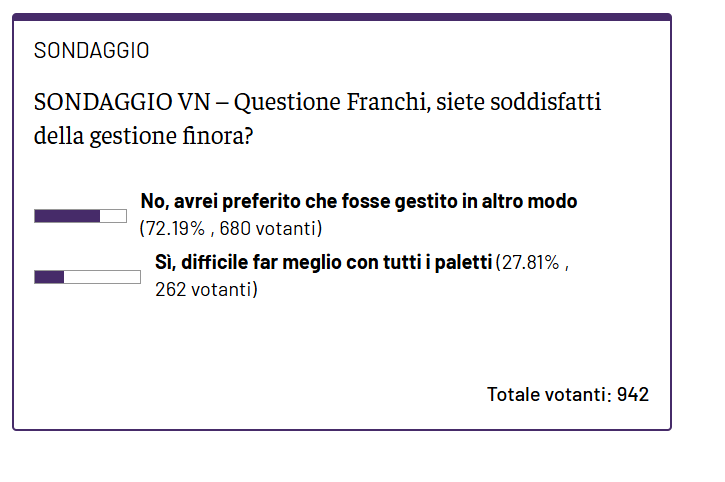
Task: Click the SONDAGGIO header label
Action: coord(91,50)
